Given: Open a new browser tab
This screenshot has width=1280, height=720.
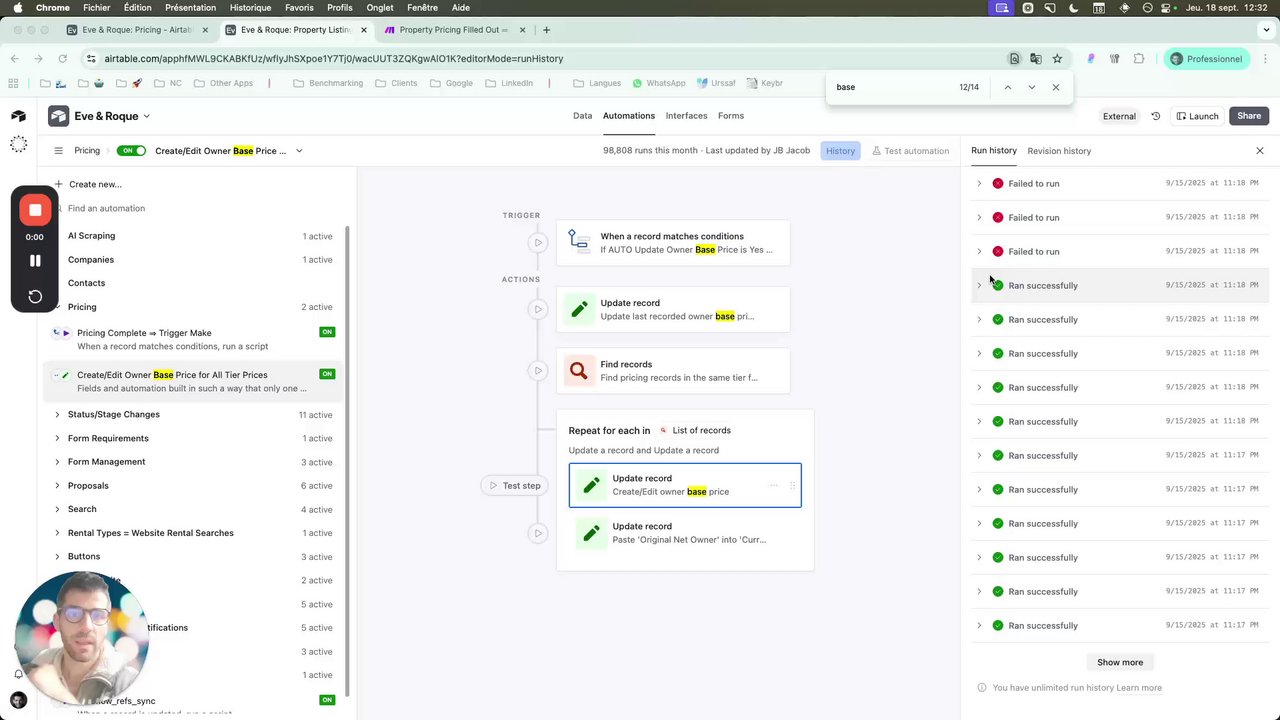Looking at the screenshot, I should tap(546, 30).
